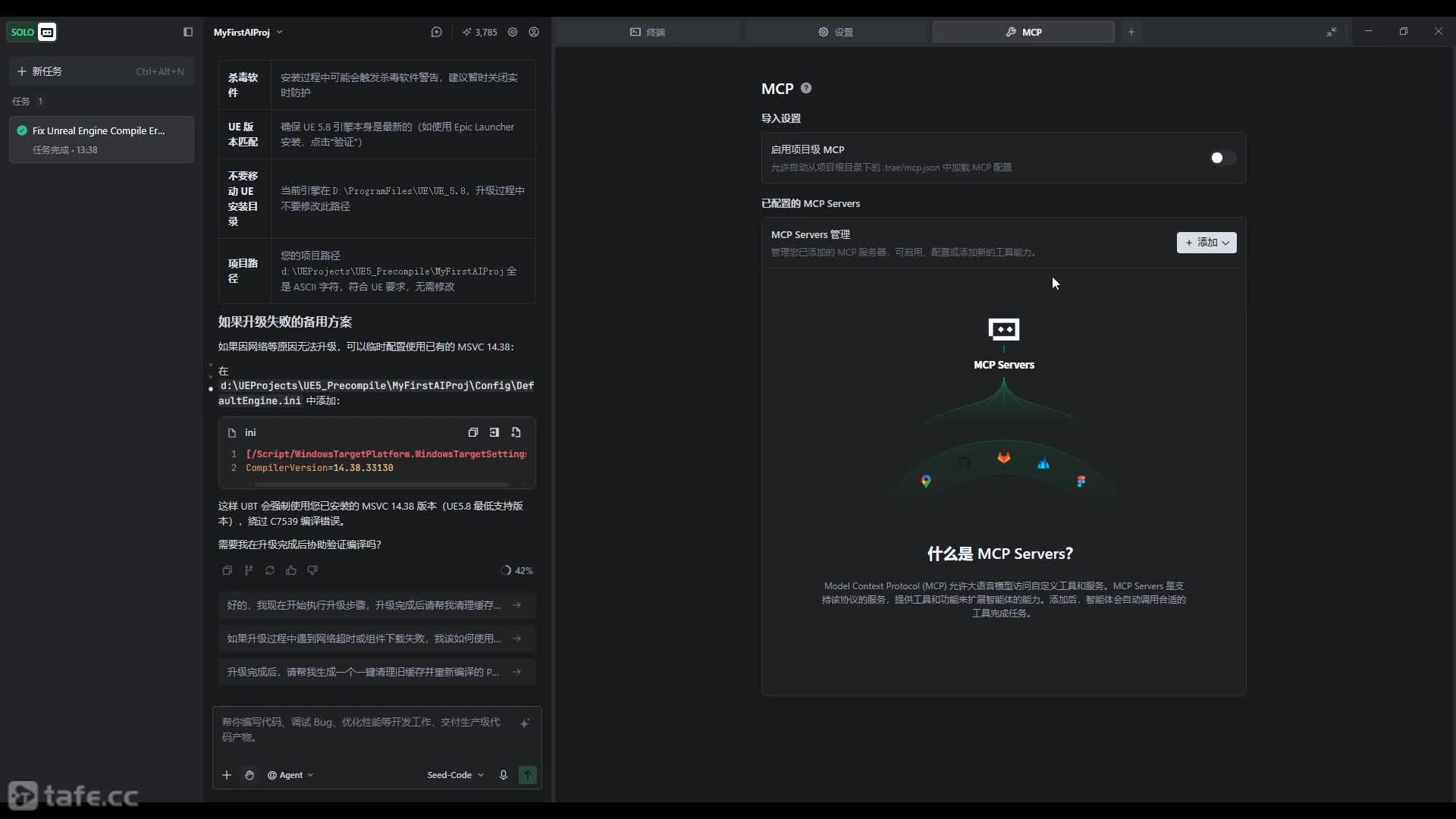This screenshot has width=1456, height=819.
Task: Open settings gear beside the credits count
Action: coord(513,32)
